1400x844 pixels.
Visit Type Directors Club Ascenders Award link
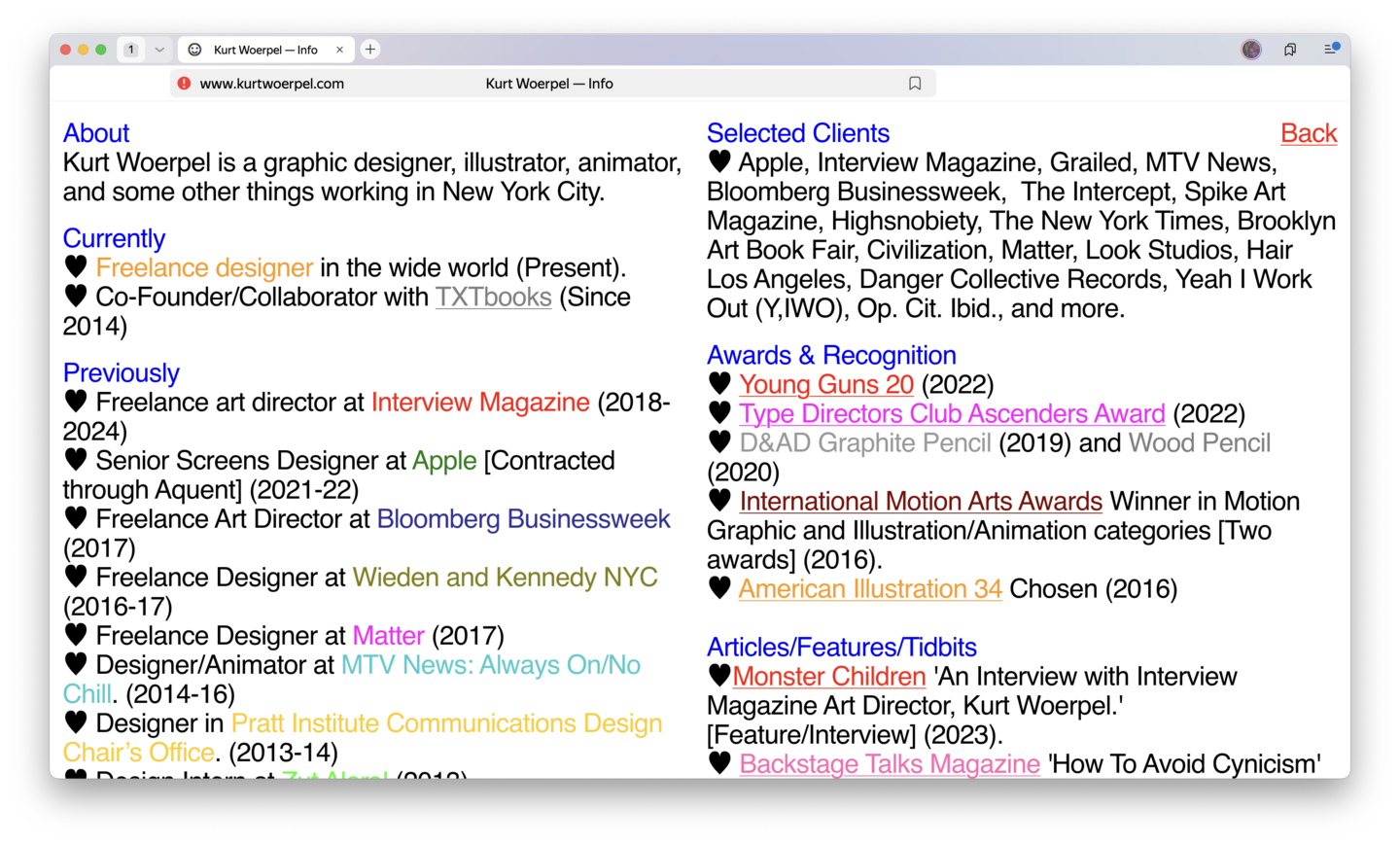[x=951, y=414]
